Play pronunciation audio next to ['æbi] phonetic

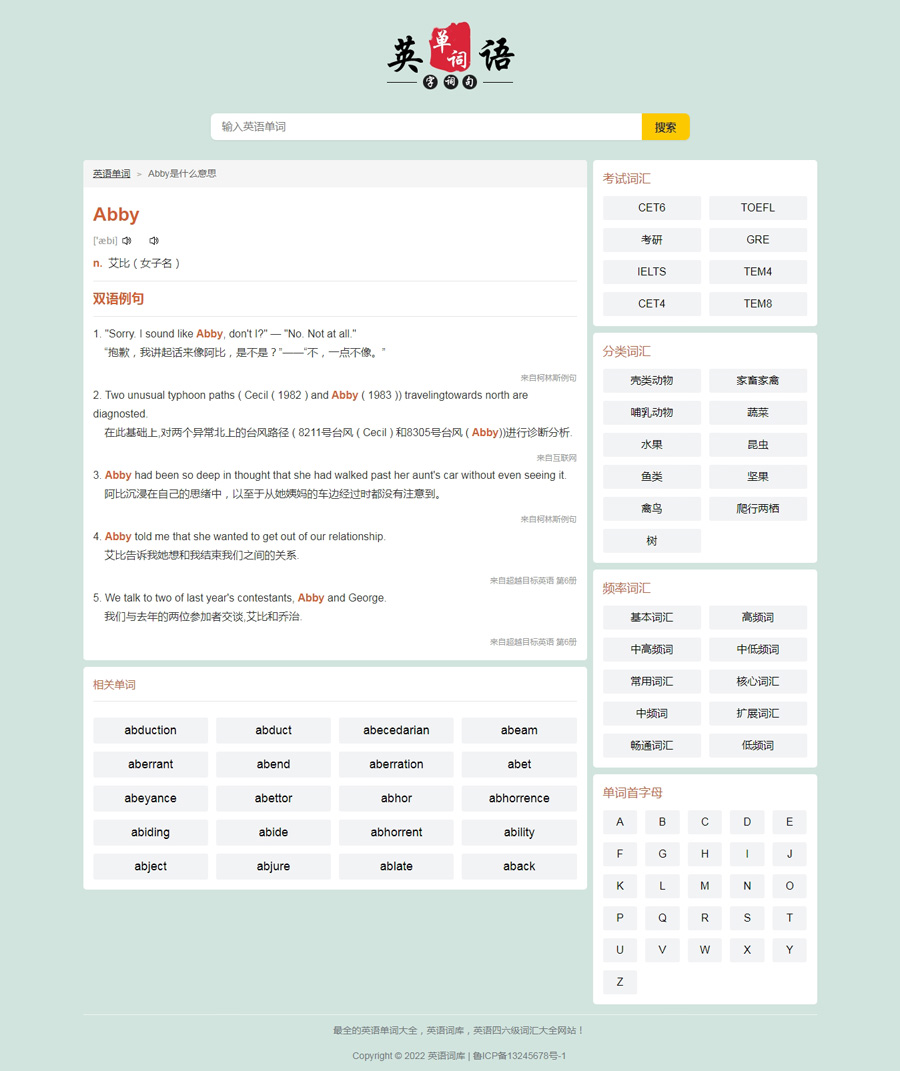pyautogui.click(x=127, y=241)
